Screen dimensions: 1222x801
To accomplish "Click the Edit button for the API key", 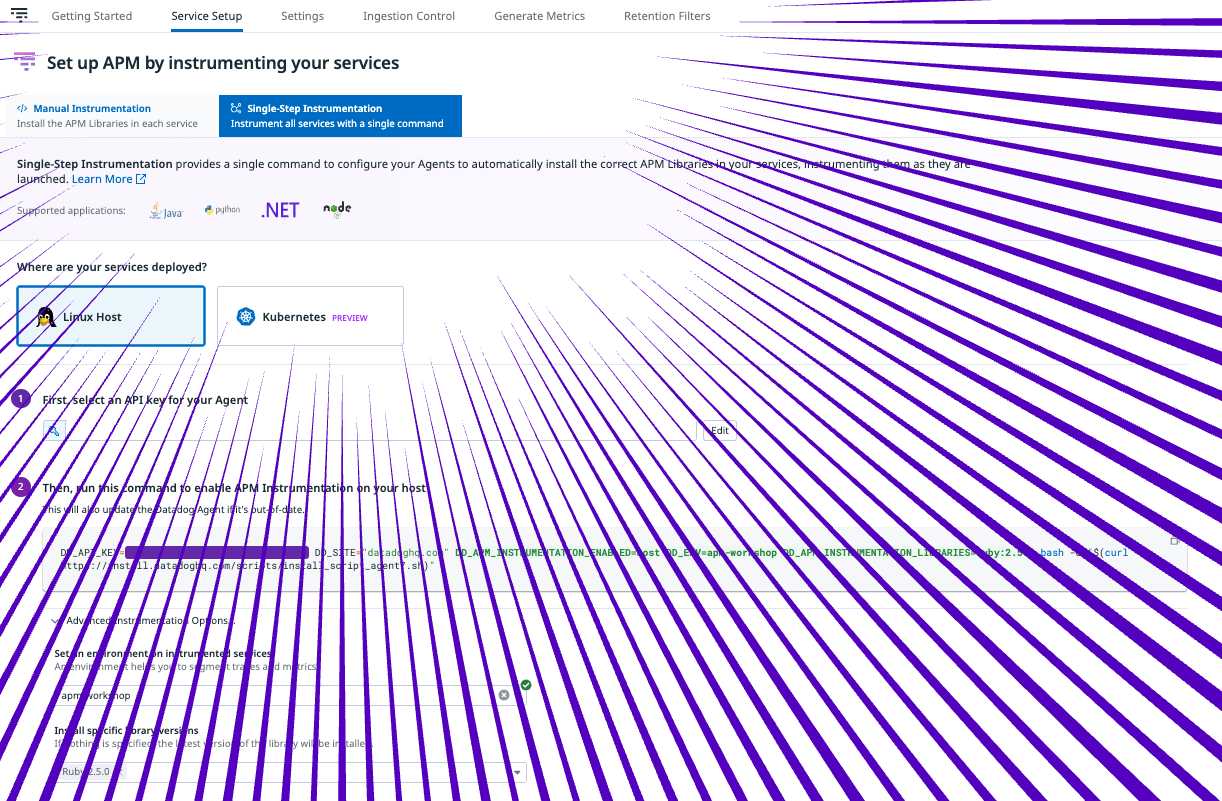I will coord(720,431).
